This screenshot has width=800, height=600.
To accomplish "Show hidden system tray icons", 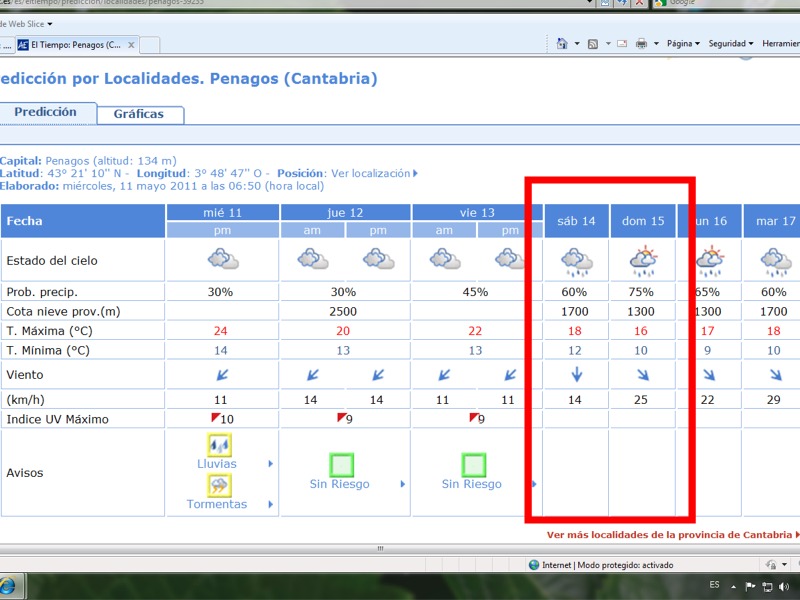I will 734,586.
